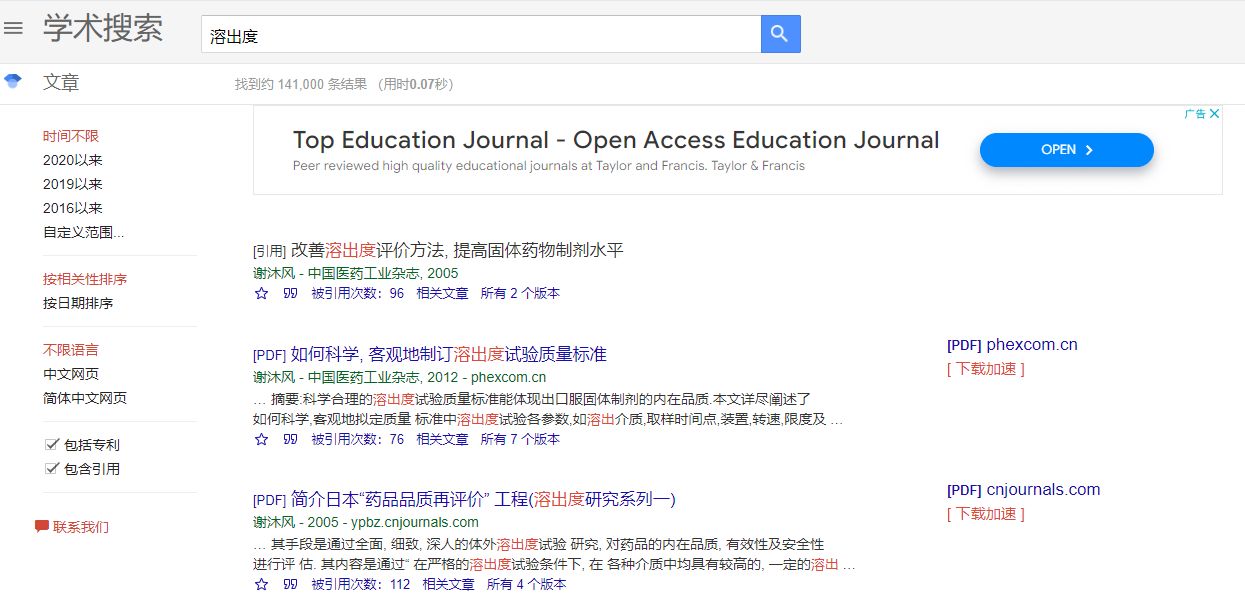Click the 广告 ad info label
This screenshot has width=1245, height=601.
1195,114
